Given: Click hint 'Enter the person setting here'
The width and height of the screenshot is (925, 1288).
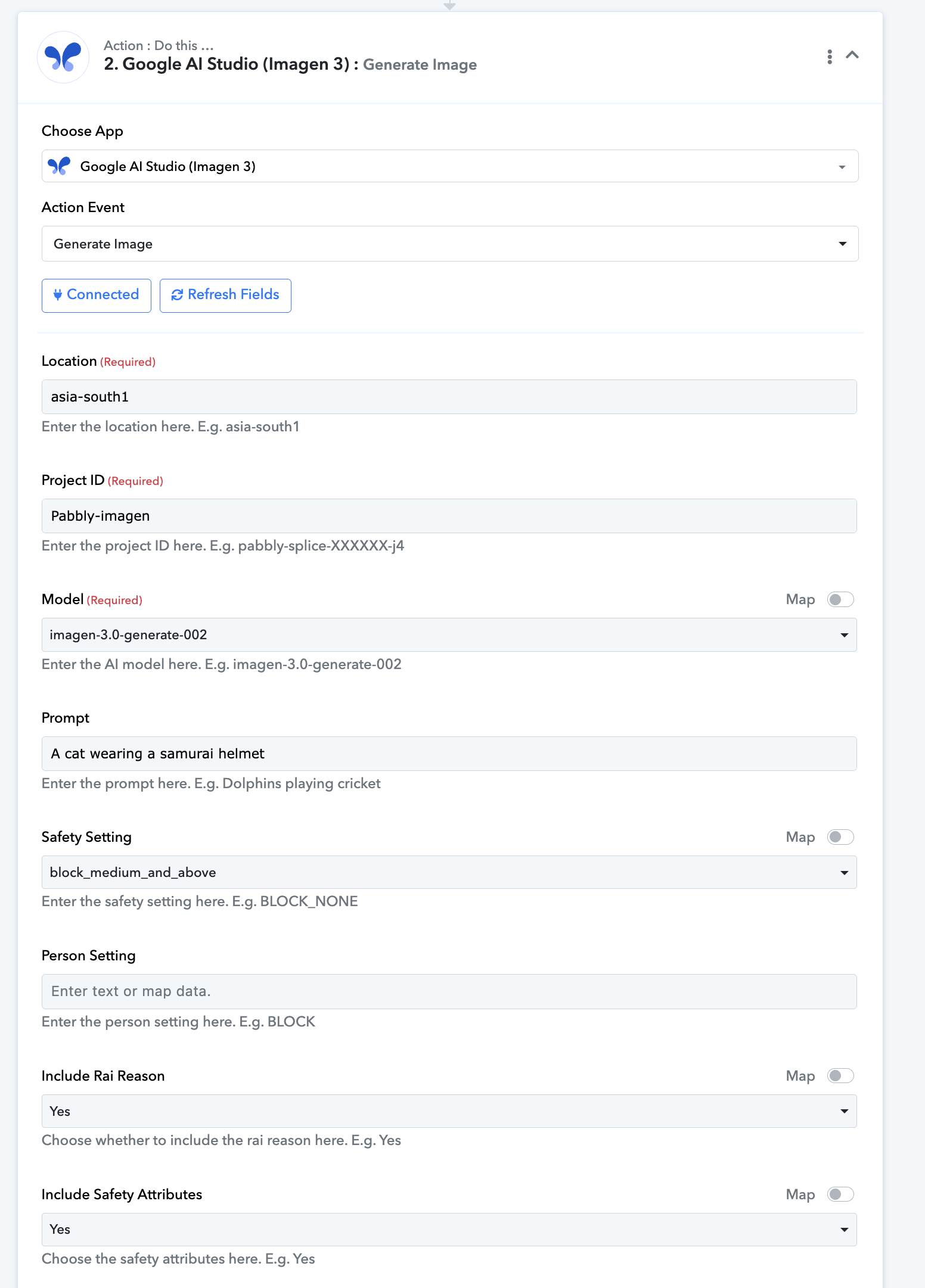Looking at the screenshot, I should pyautogui.click(x=139, y=1022).
